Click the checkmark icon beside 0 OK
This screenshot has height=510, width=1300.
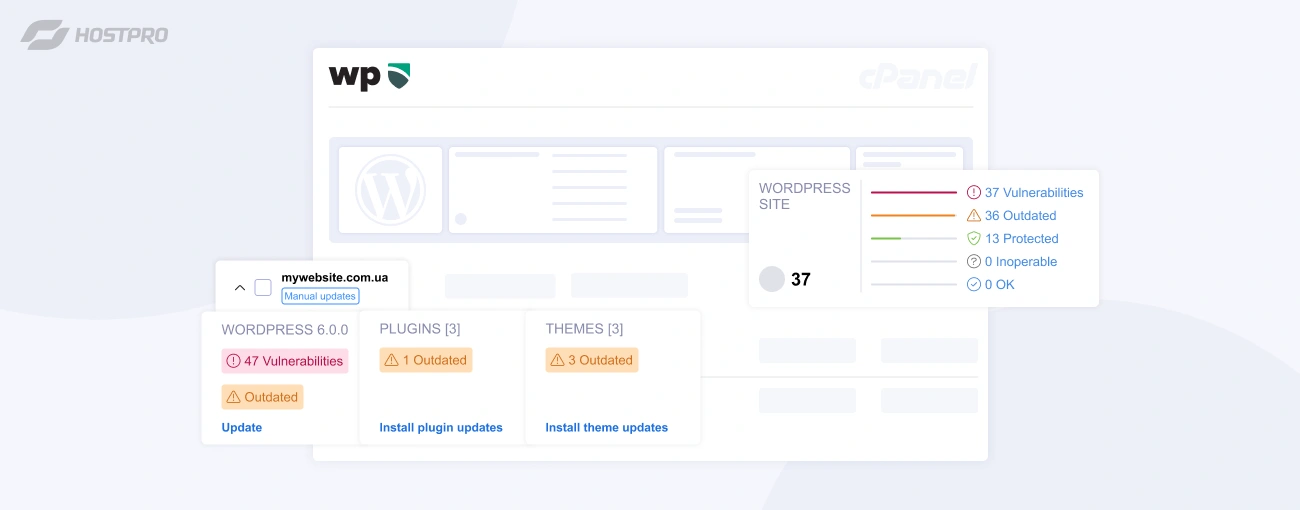pos(974,284)
